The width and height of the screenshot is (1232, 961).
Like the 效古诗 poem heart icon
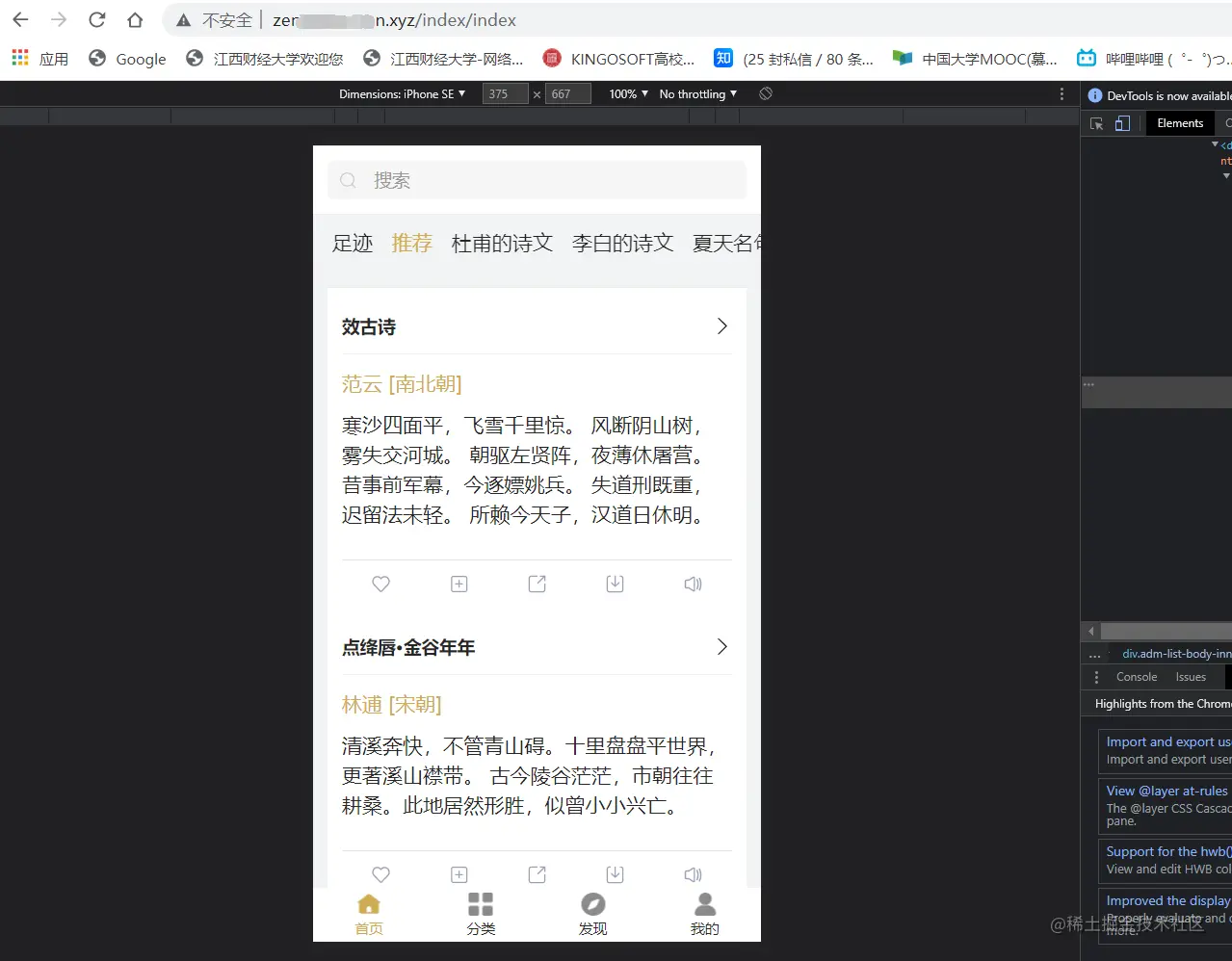point(381,584)
